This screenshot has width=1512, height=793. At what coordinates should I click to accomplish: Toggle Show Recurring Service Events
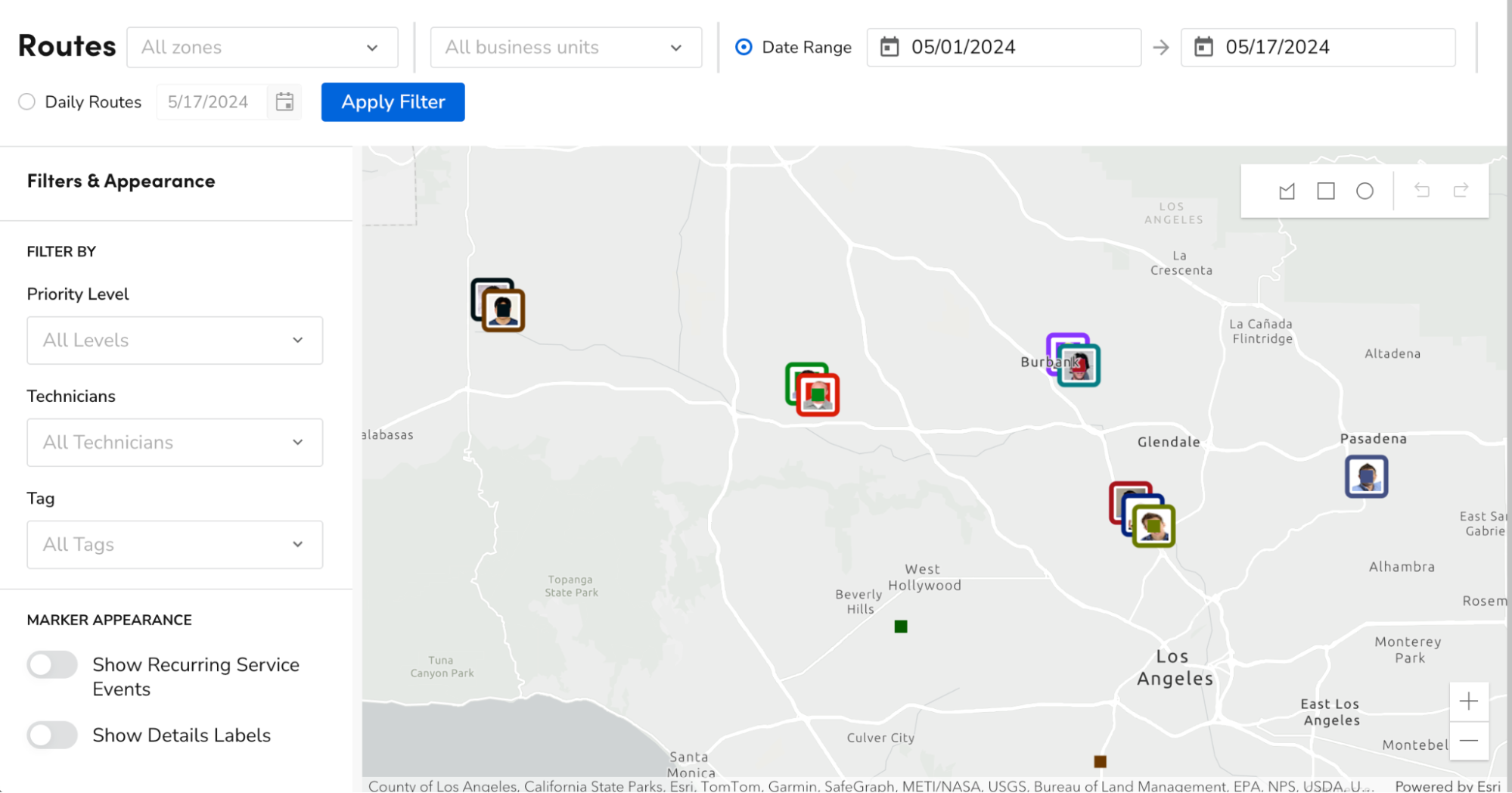[52, 665]
